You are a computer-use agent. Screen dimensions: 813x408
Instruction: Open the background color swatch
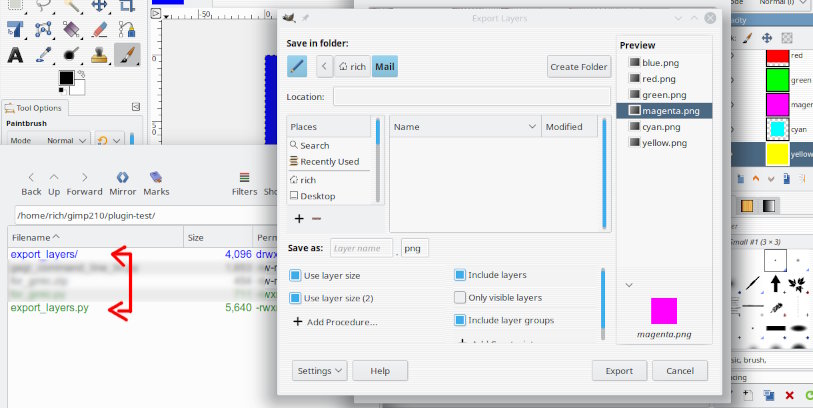(x=78, y=88)
